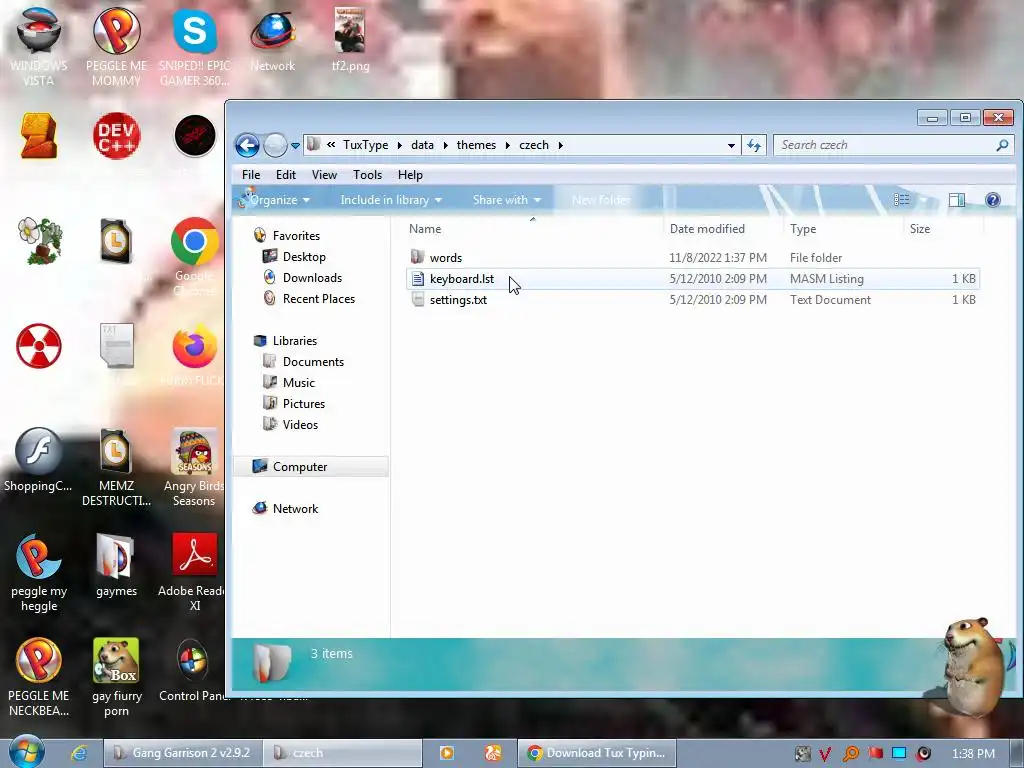Viewport: 1024px width, 768px height.
Task: Click the Windows Start orb
Action: (x=27, y=752)
